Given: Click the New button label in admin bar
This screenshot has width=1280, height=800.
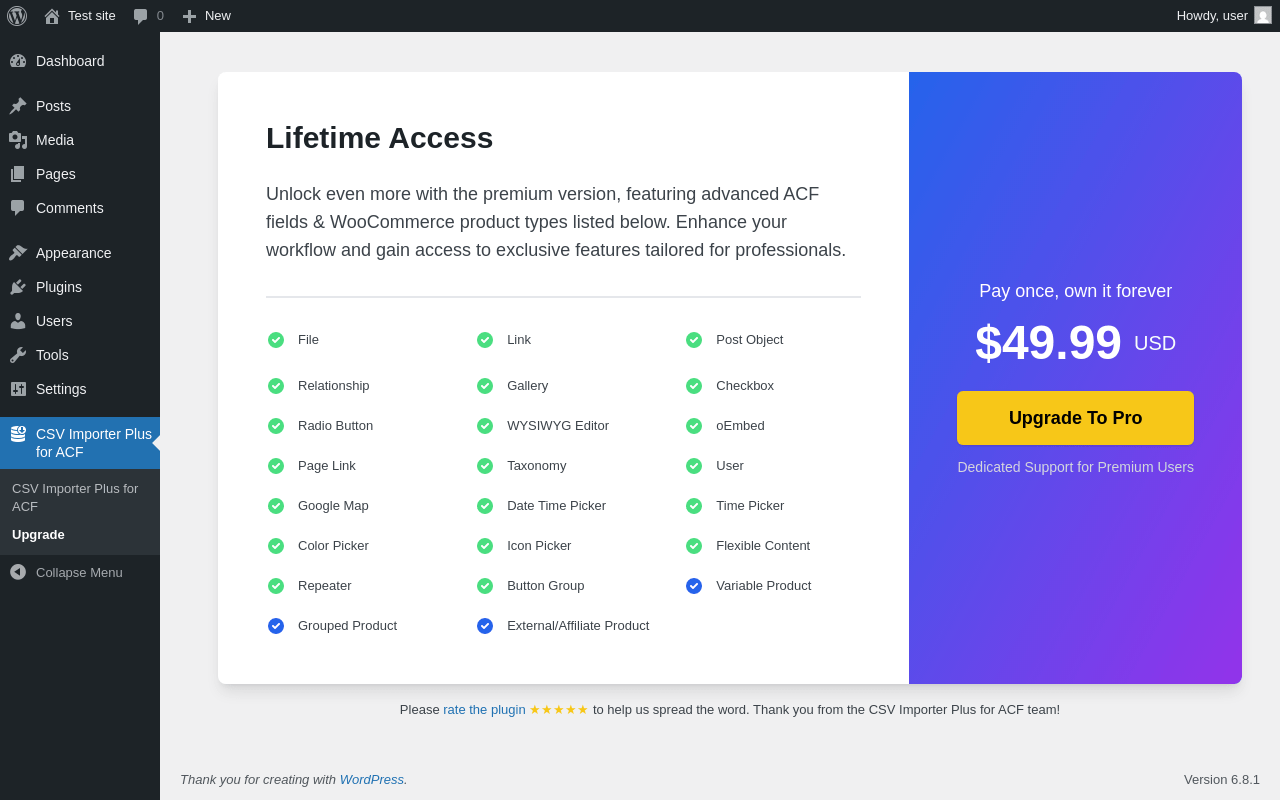Looking at the screenshot, I should (x=218, y=16).
